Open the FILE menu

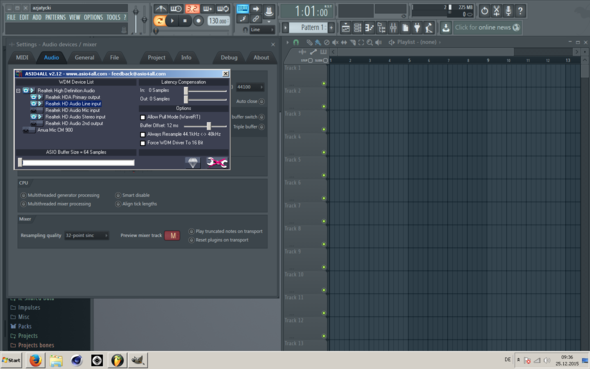(11, 17)
